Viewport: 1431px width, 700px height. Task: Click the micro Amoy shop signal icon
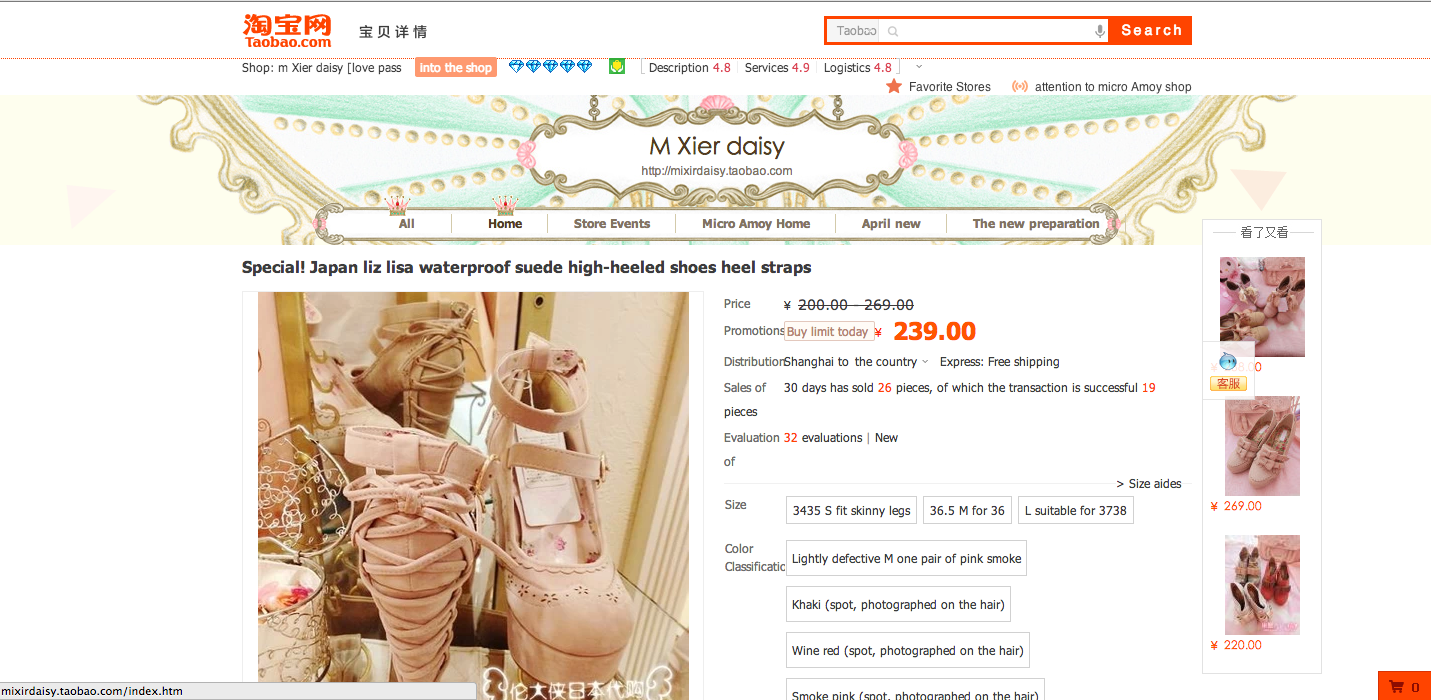(1020, 86)
